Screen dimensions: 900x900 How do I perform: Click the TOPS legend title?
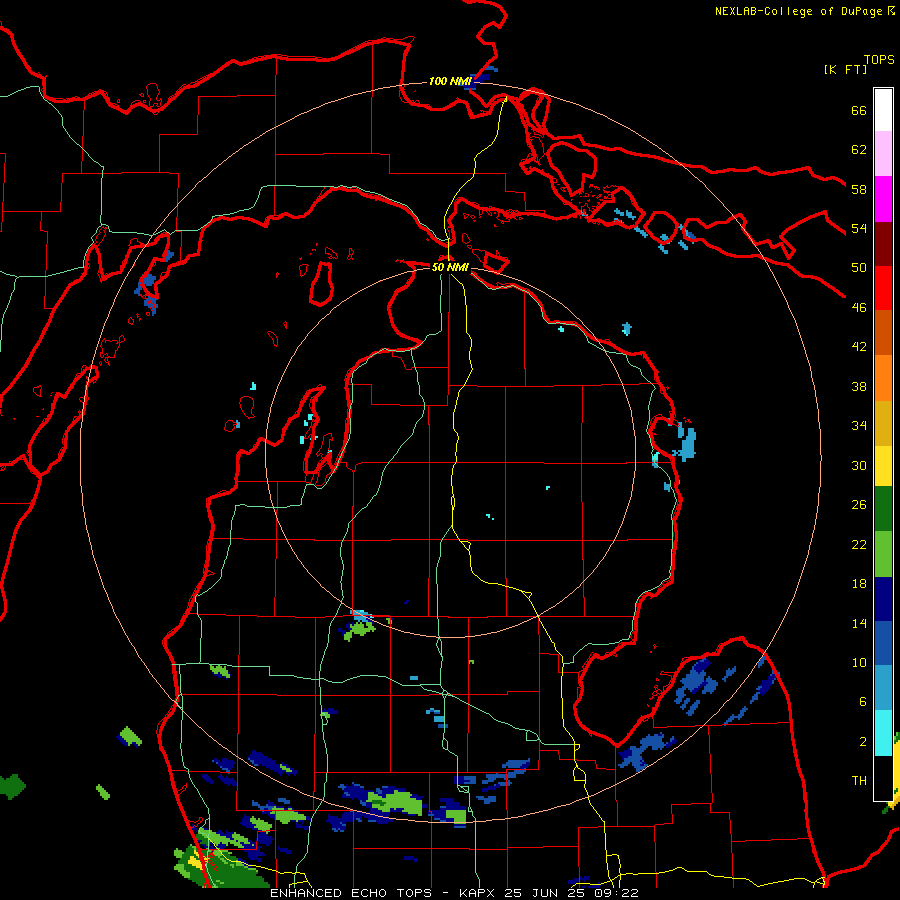pos(879,60)
